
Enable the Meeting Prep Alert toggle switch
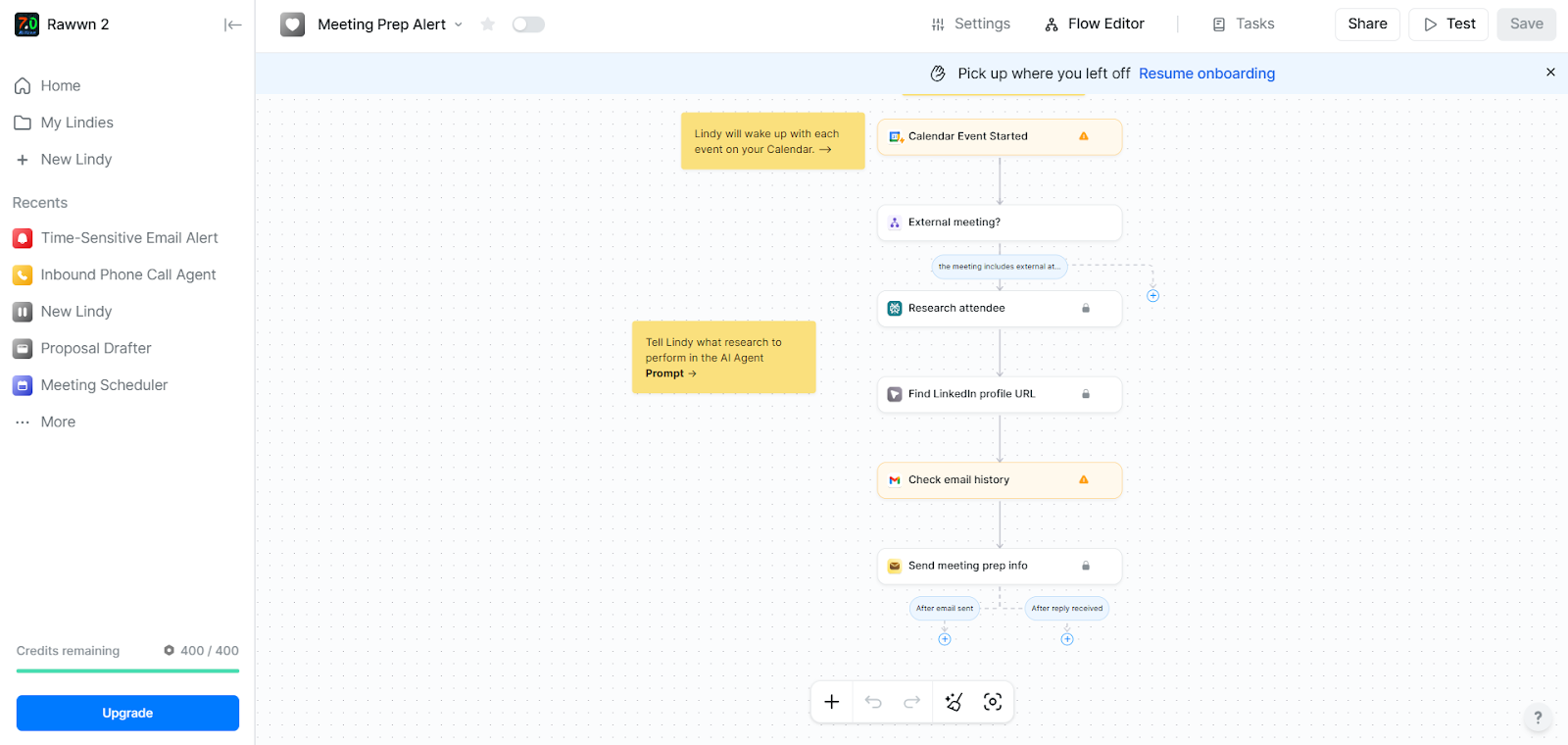(528, 25)
